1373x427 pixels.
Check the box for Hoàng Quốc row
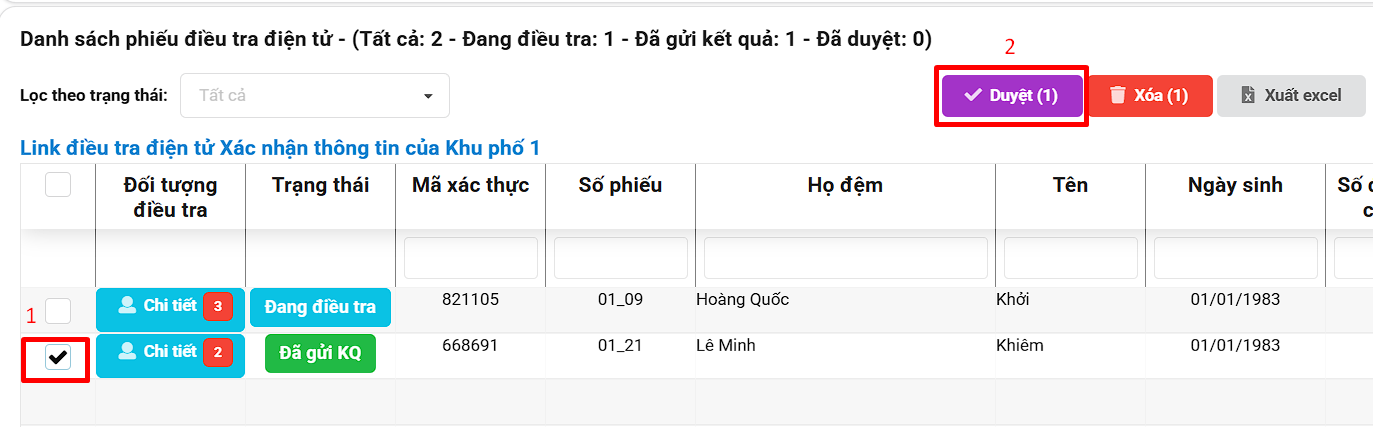click(x=58, y=310)
